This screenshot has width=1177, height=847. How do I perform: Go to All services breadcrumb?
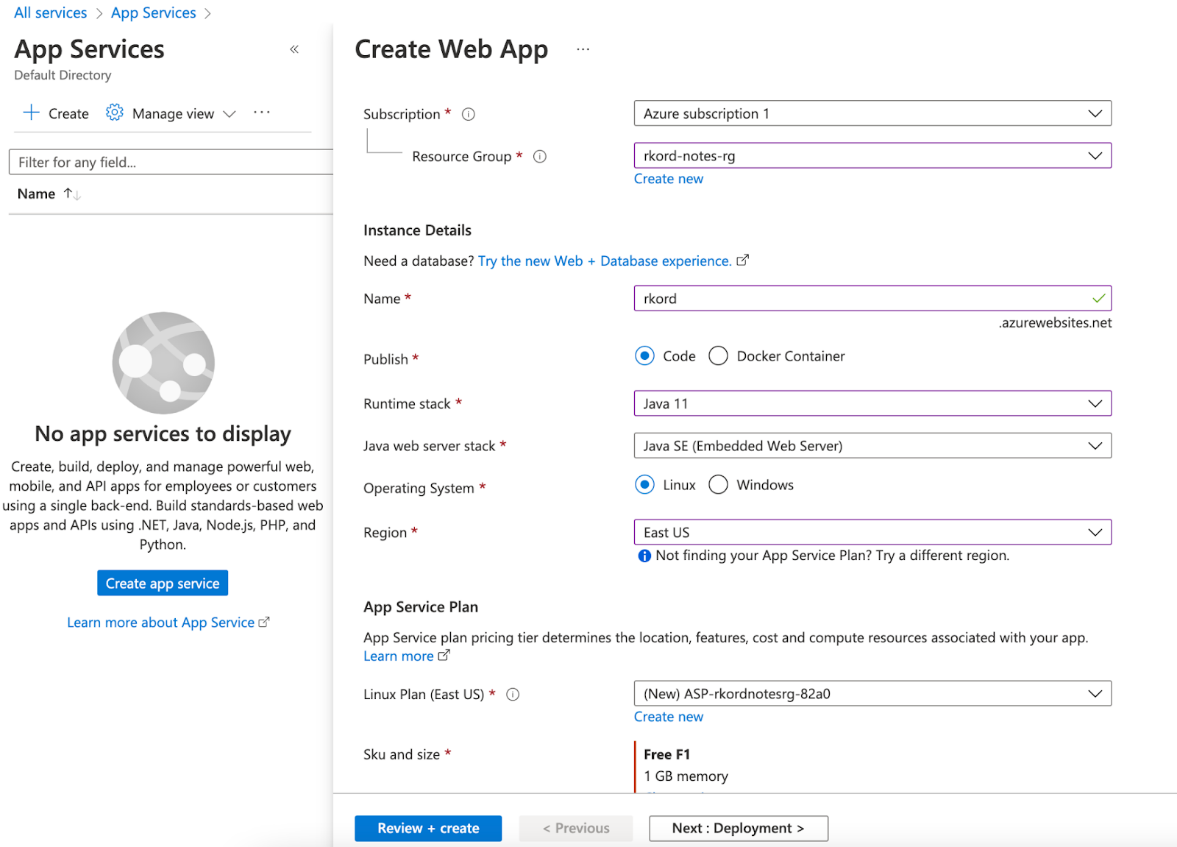pyautogui.click(x=50, y=13)
